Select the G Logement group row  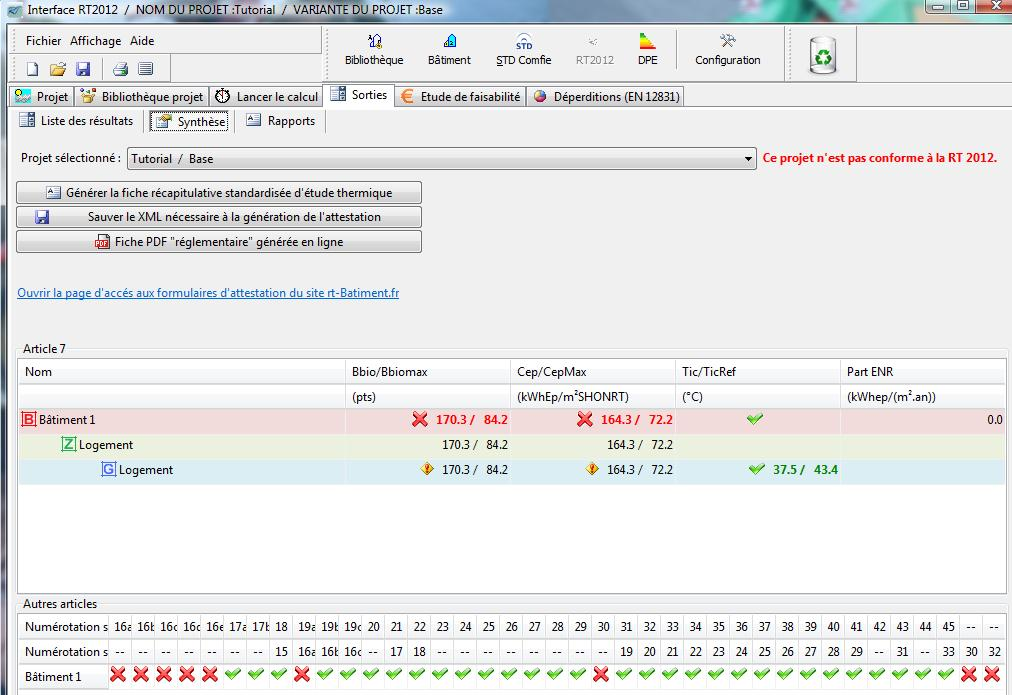point(511,470)
